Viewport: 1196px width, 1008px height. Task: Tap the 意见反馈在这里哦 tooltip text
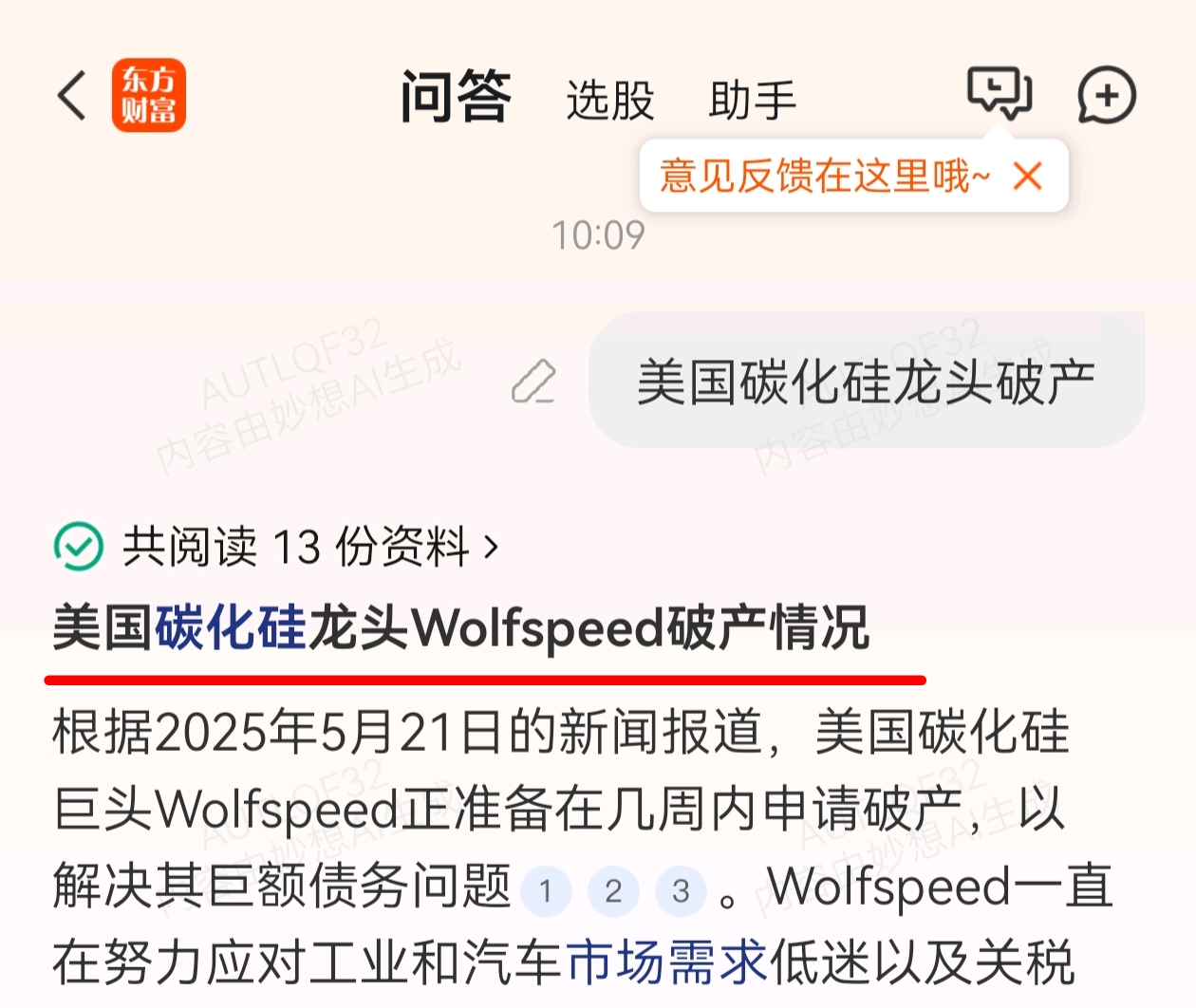click(x=824, y=177)
